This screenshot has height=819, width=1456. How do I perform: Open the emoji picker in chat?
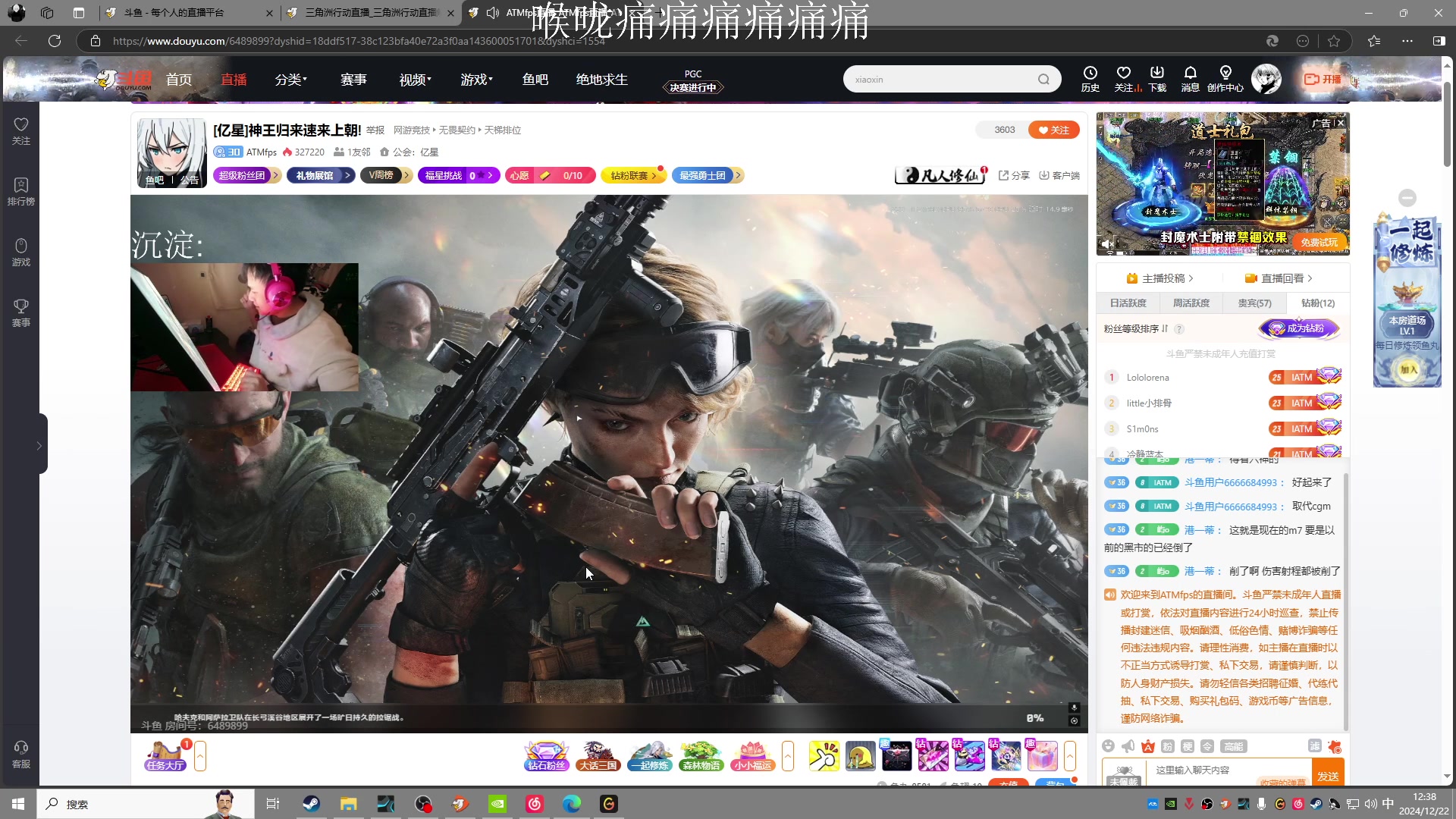tap(1109, 746)
